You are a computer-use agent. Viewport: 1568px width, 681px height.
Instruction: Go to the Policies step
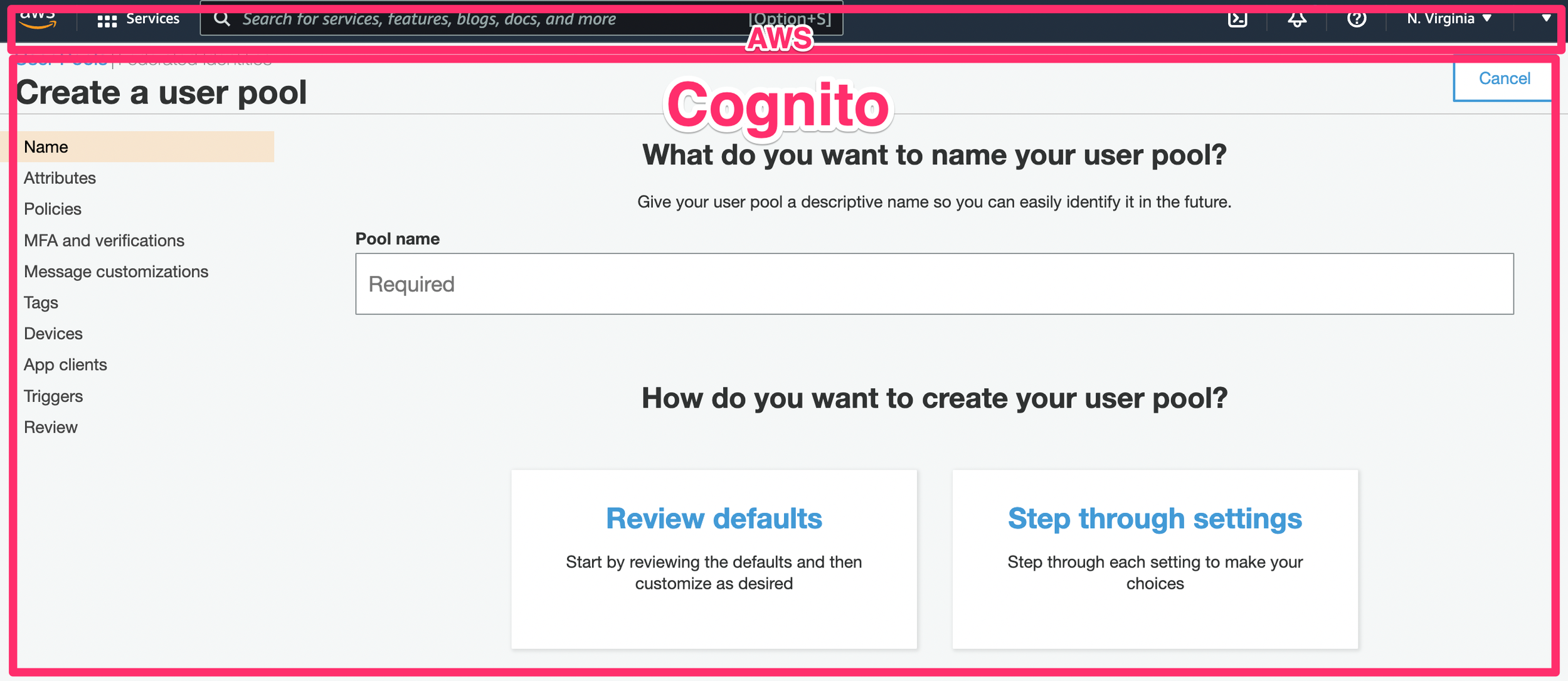pos(53,209)
